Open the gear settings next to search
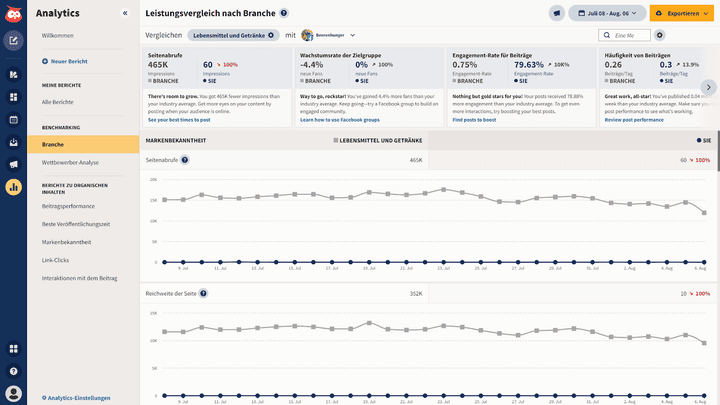 tap(660, 35)
